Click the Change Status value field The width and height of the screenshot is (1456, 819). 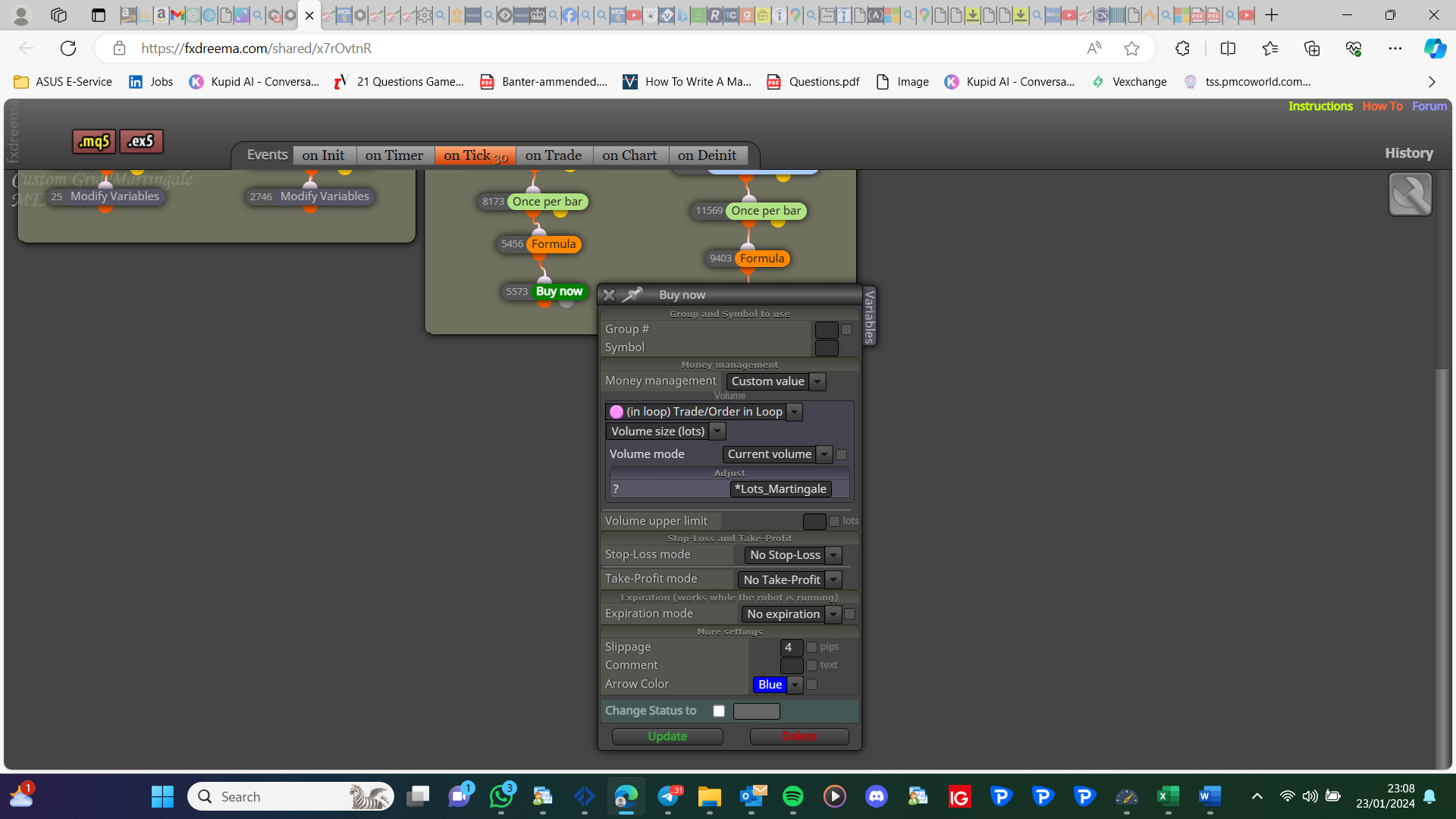coord(756,711)
